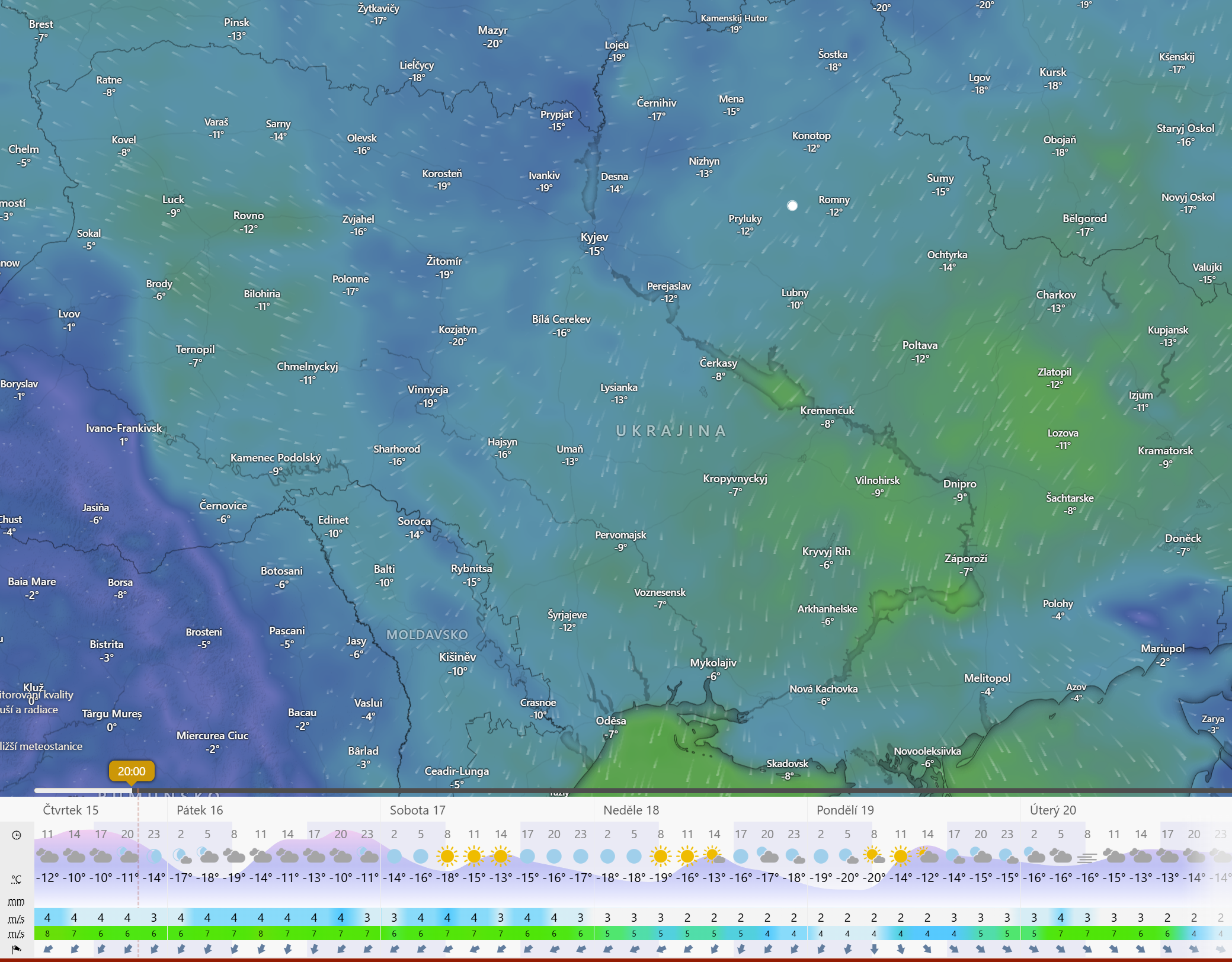Click the white location marker near Romny
This screenshot has width=1232, height=962.
792,206
